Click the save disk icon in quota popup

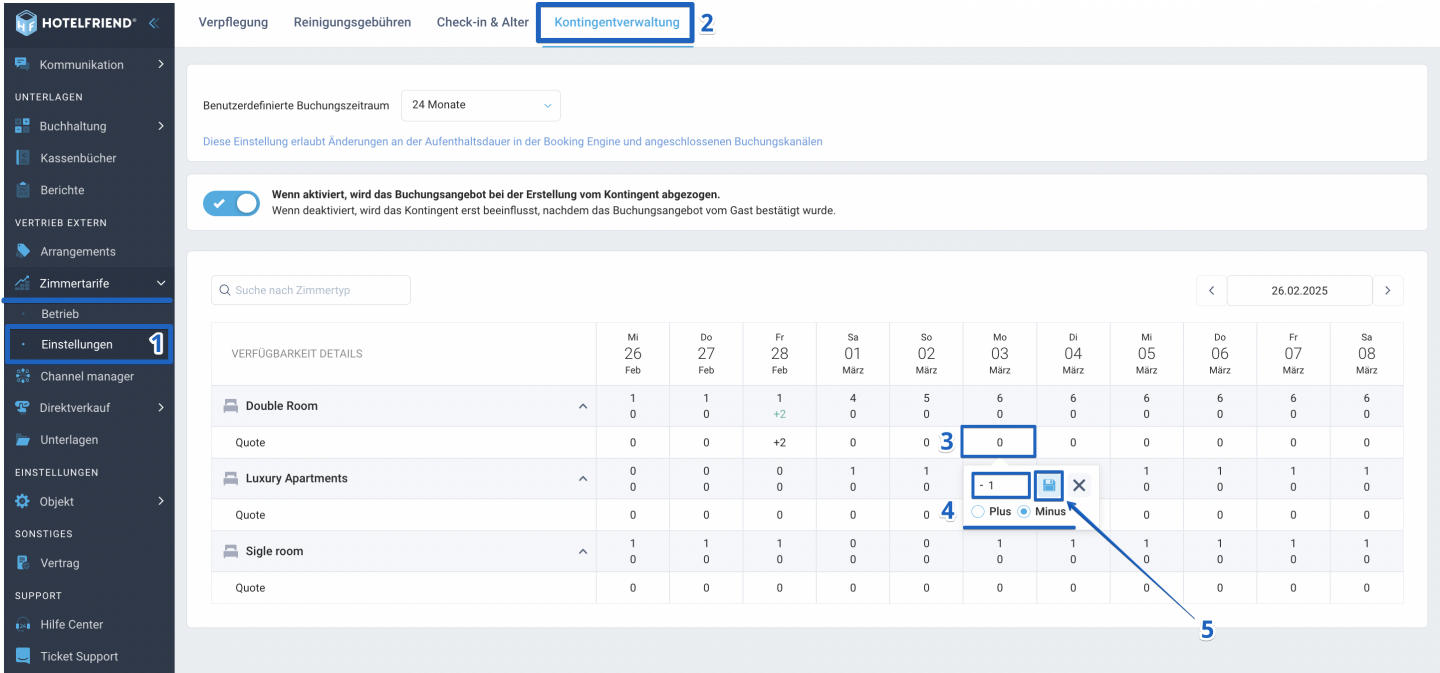(x=1049, y=485)
